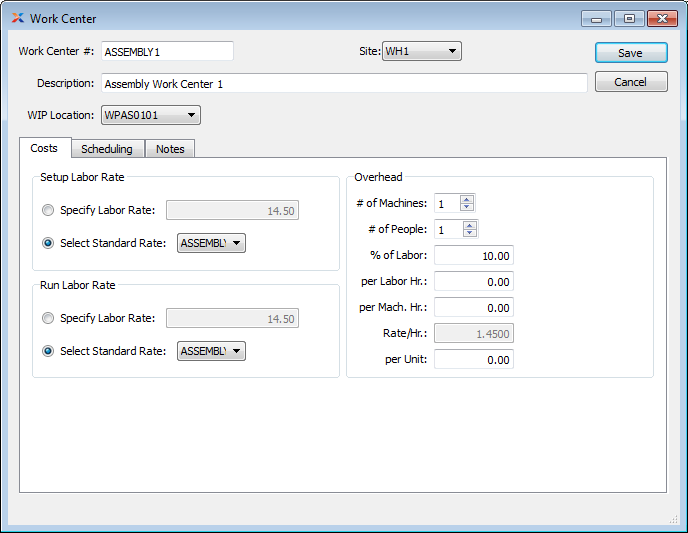This screenshot has width=688, height=533.
Task: Click the Description text field
Action: coord(343,84)
